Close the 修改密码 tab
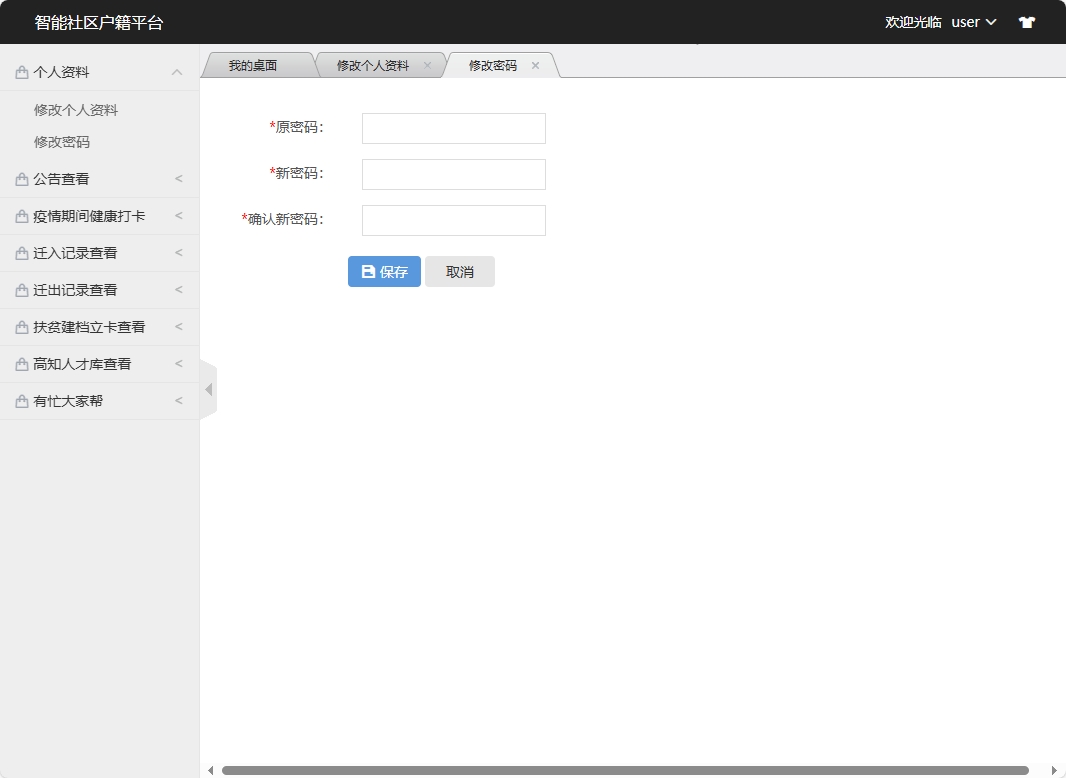1066x778 pixels. (x=535, y=65)
